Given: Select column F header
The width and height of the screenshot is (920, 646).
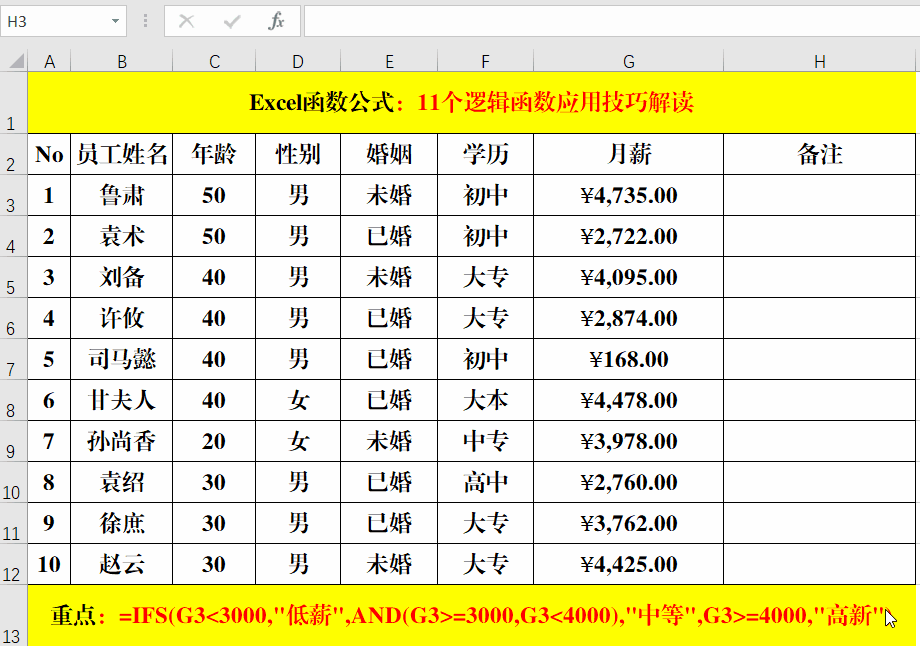Looking at the screenshot, I should [x=485, y=61].
